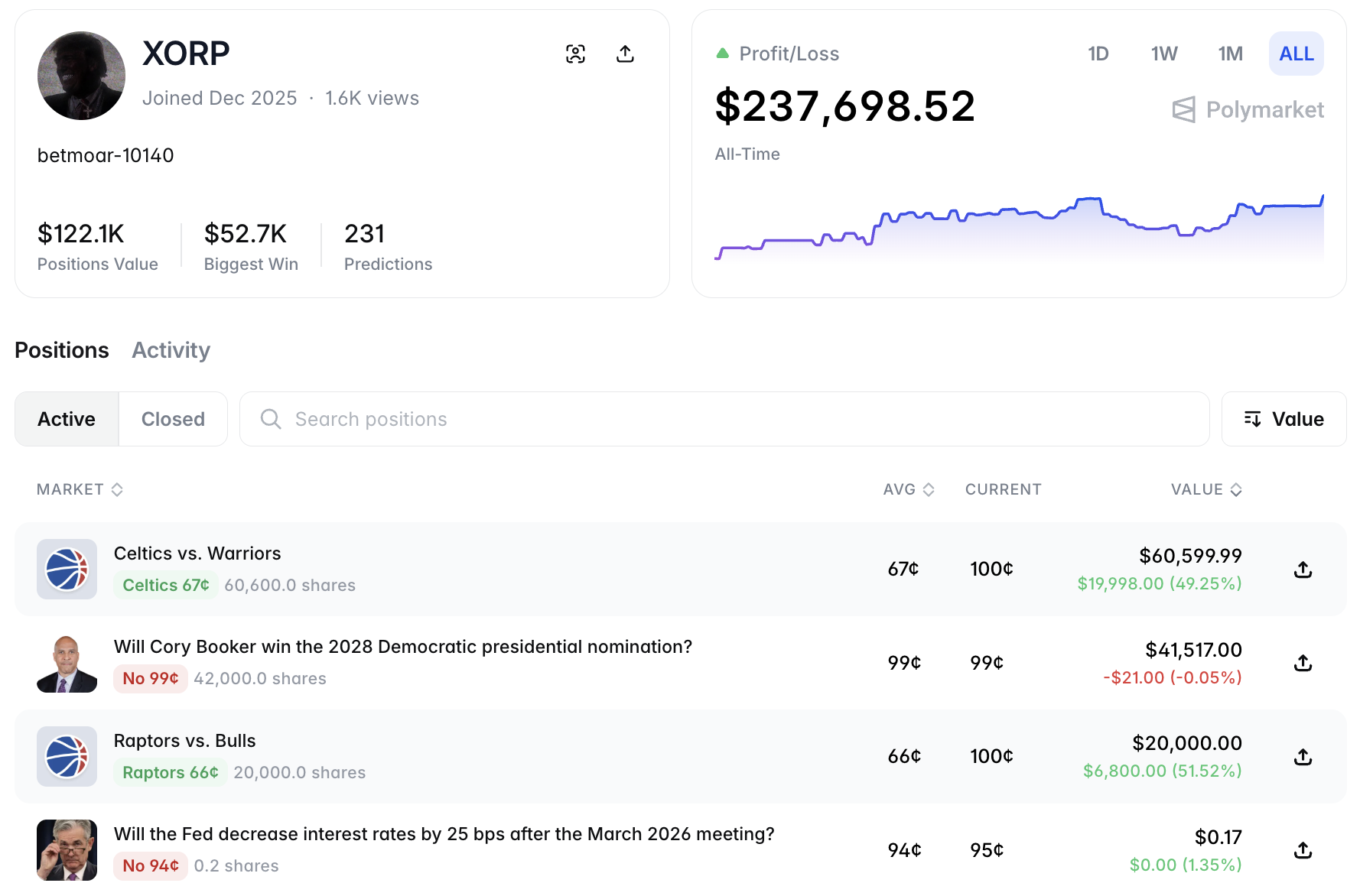Open the Cory Booker nomination market link

click(x=402, y=647)
